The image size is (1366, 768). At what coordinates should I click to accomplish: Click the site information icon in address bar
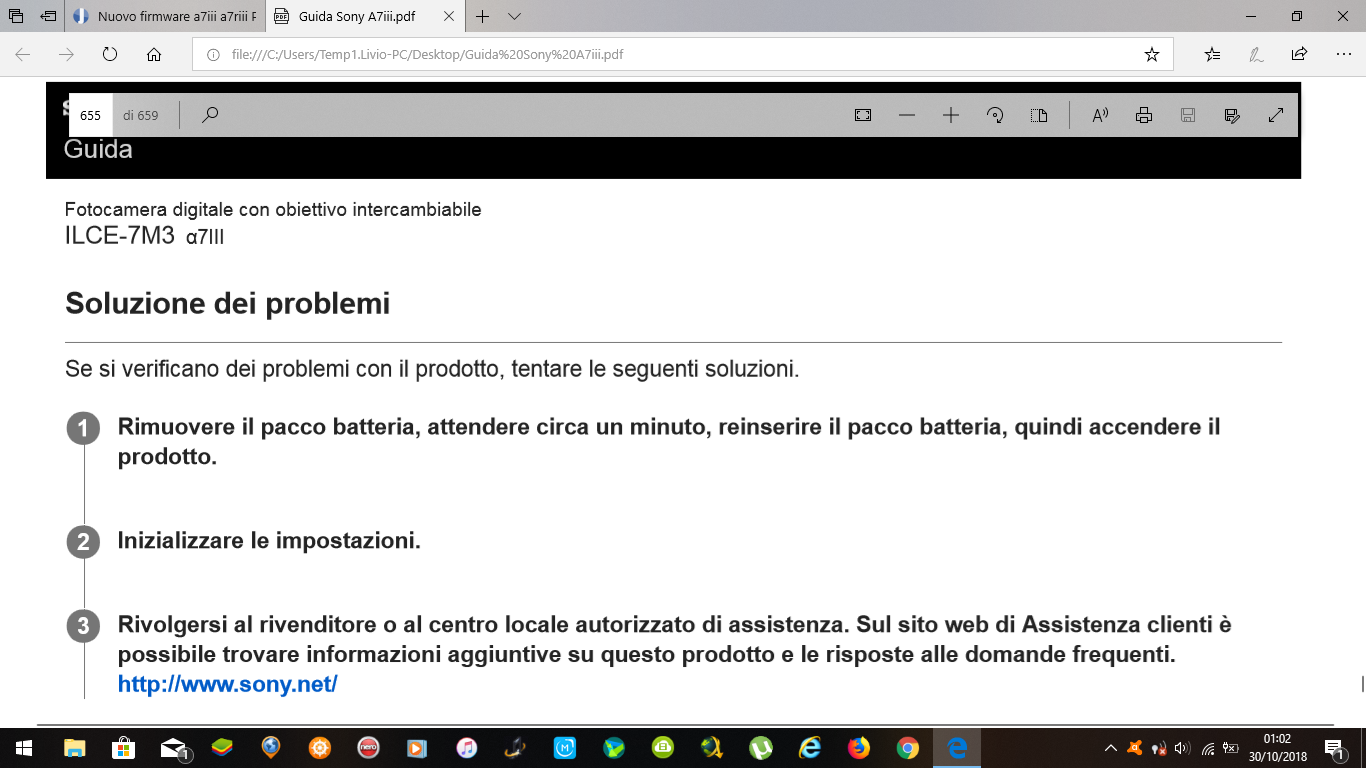point(213,54)
